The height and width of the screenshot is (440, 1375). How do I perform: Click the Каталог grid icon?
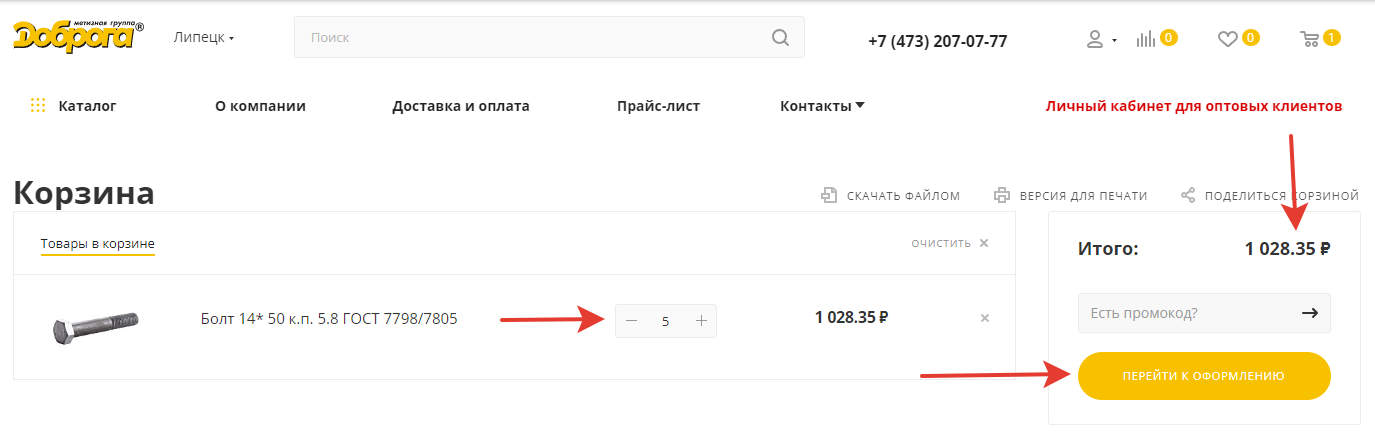tap(39, 106)
